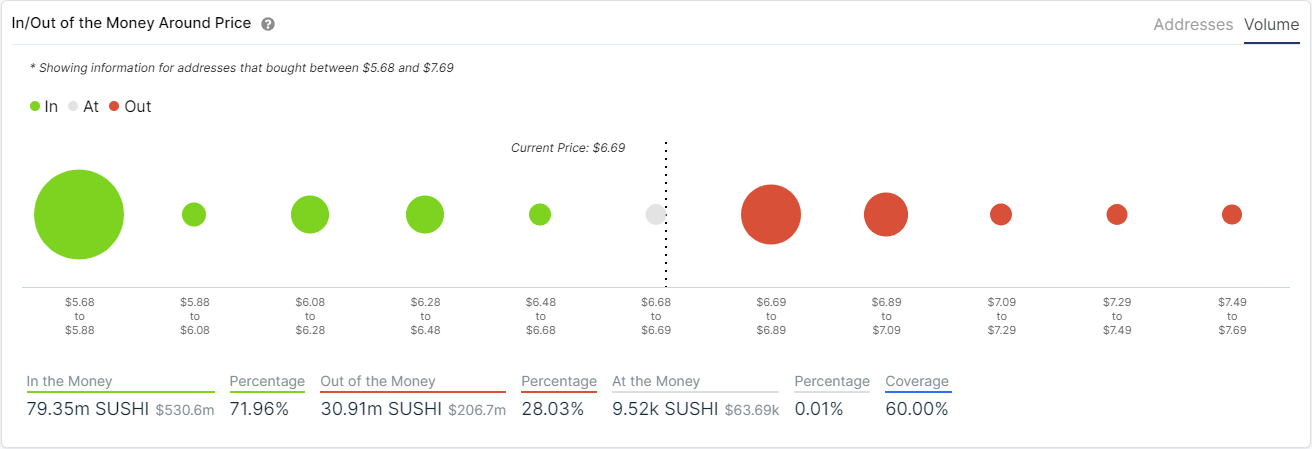Toggle the red Out legend dot
This screenshot has width=1312, height=449.
pyautogui.click(x=114, y=106)
